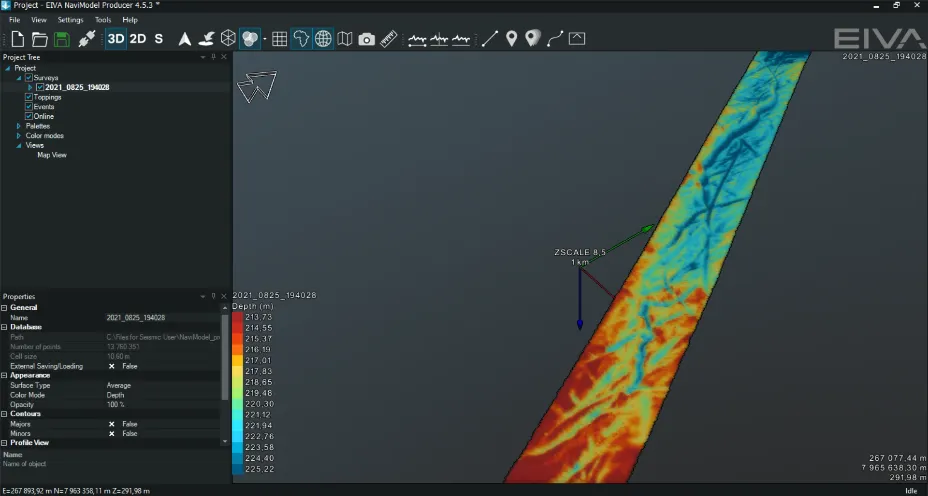Select the ruler measure tool
Image resolution: width=928 pixels, height=496 pixels.
[x=389, y=39]
